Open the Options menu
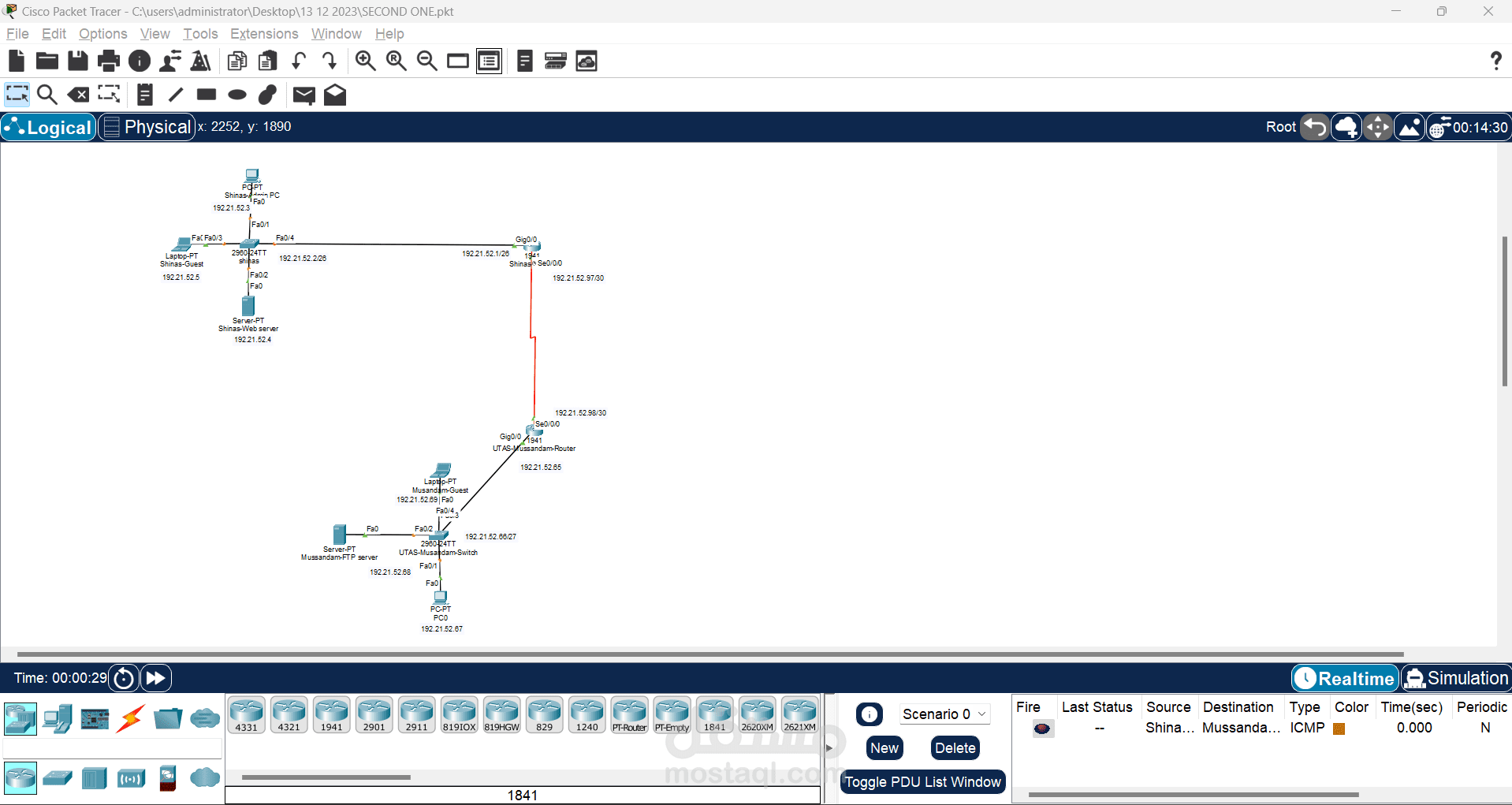 pyautogui.click(x=102, y=34)
